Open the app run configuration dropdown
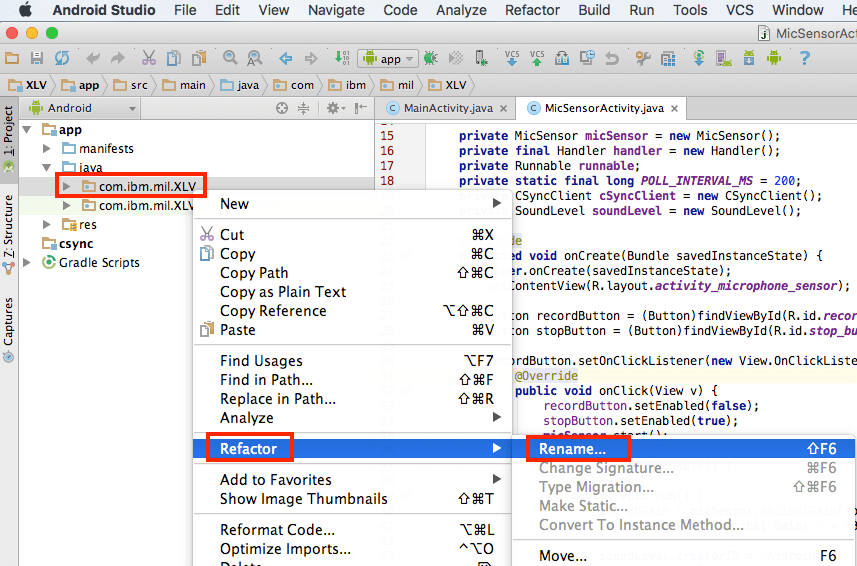Screen dimensions: 857x566 (x=388, y=58)
